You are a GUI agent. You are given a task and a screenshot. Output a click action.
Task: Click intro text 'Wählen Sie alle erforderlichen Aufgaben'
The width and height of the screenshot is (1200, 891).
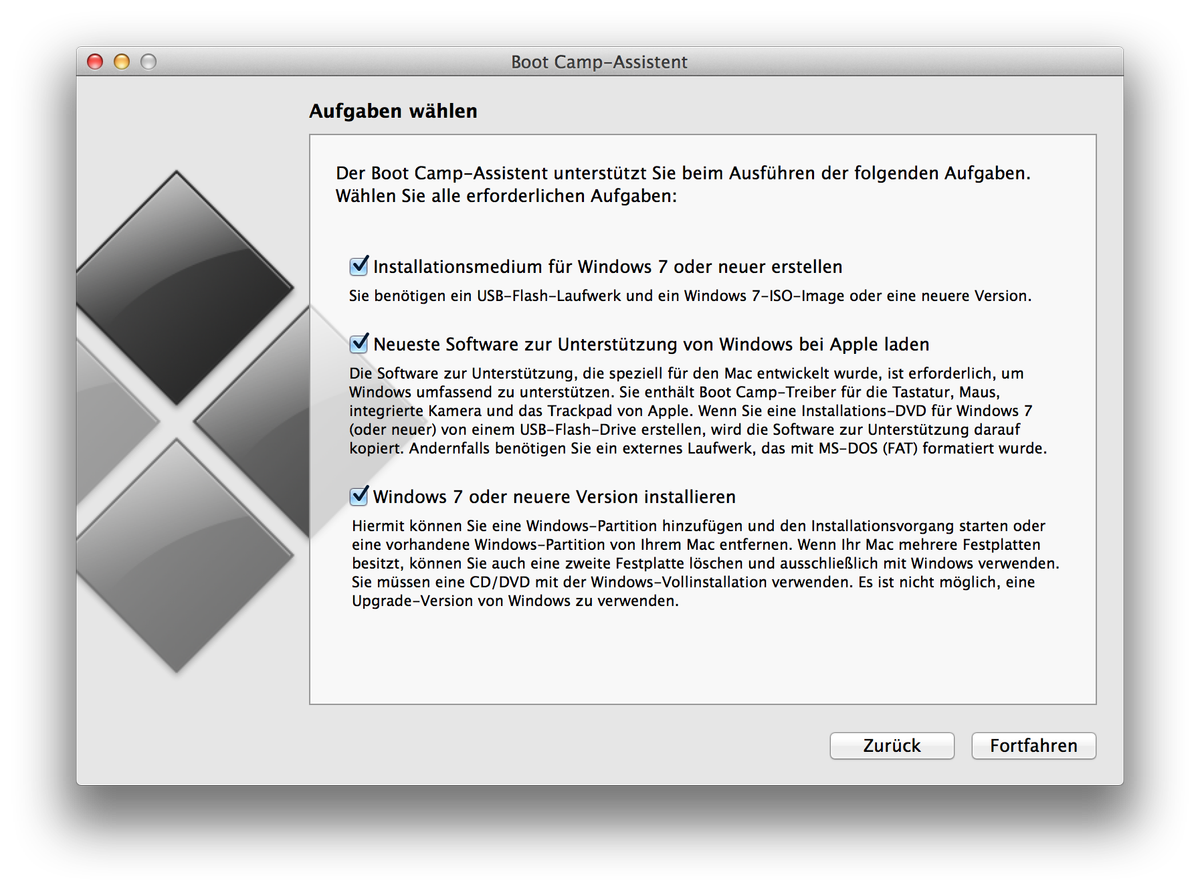(507, 197)
